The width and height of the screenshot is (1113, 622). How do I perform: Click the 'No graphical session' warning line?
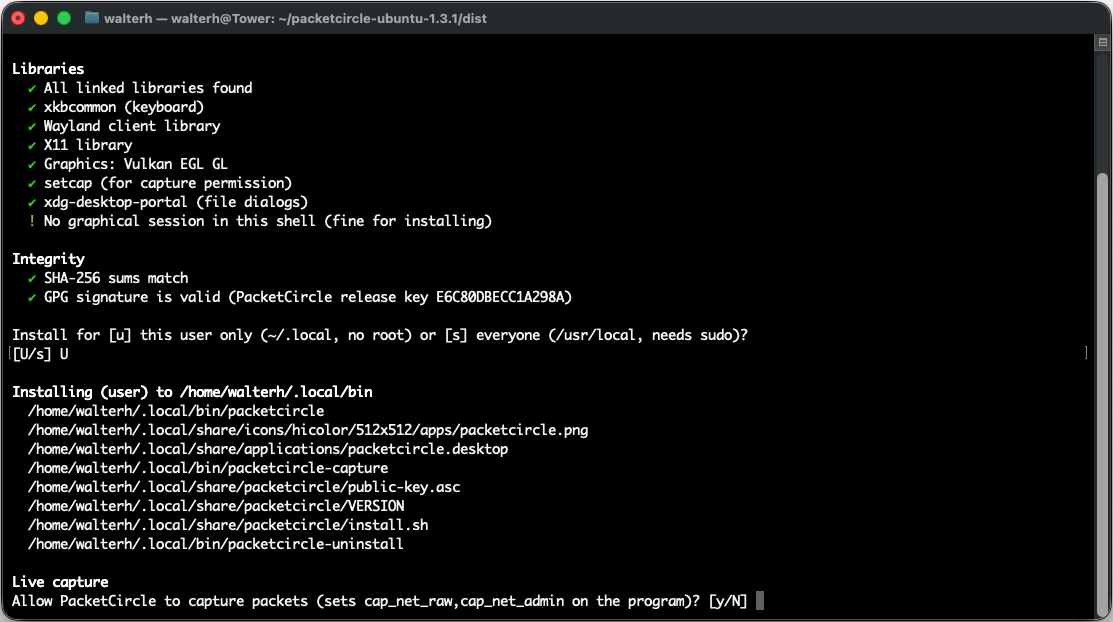pyautogui.click(x=268, y=221)
